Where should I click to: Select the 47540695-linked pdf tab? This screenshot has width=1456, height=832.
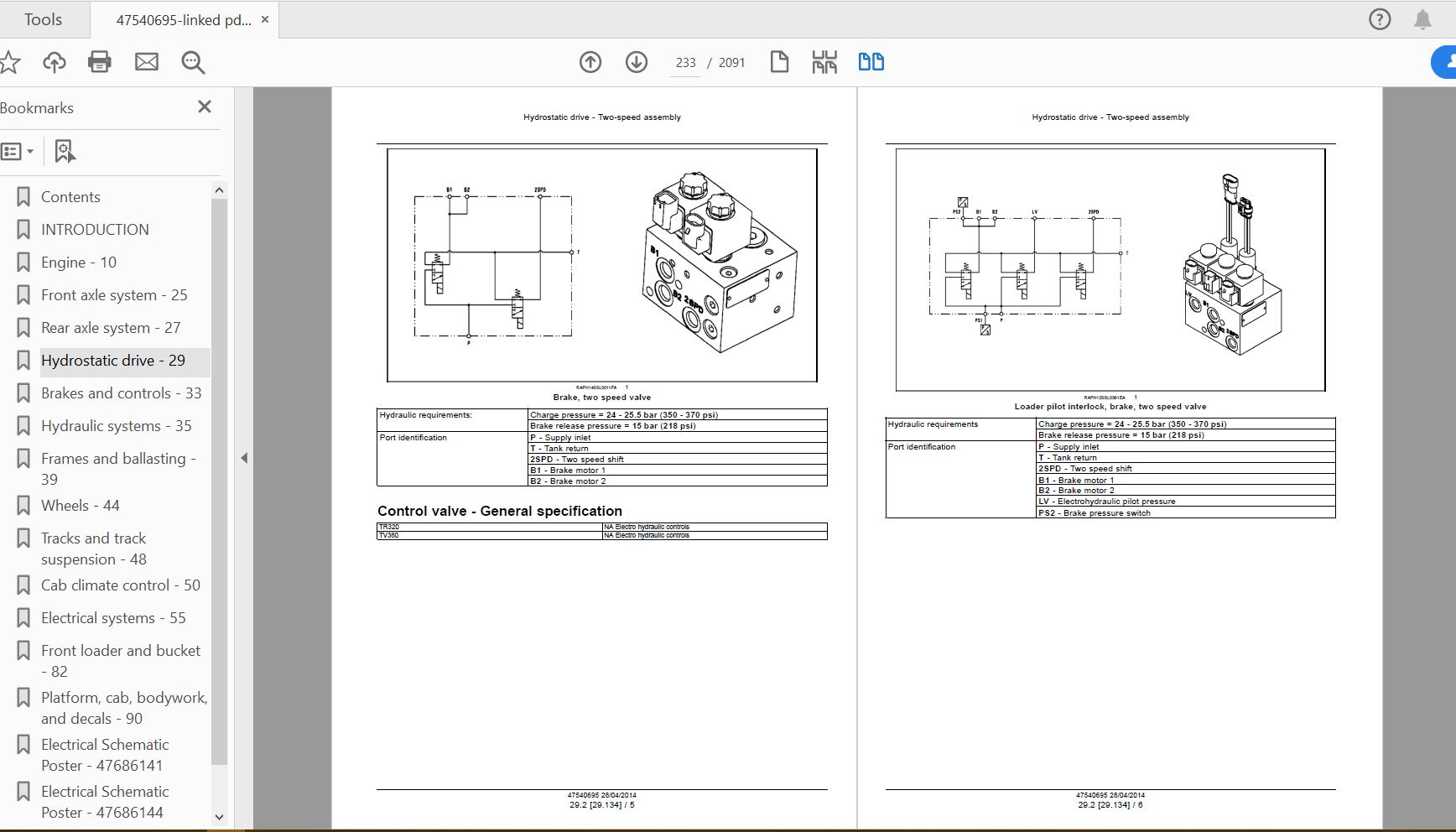[183, 20]
